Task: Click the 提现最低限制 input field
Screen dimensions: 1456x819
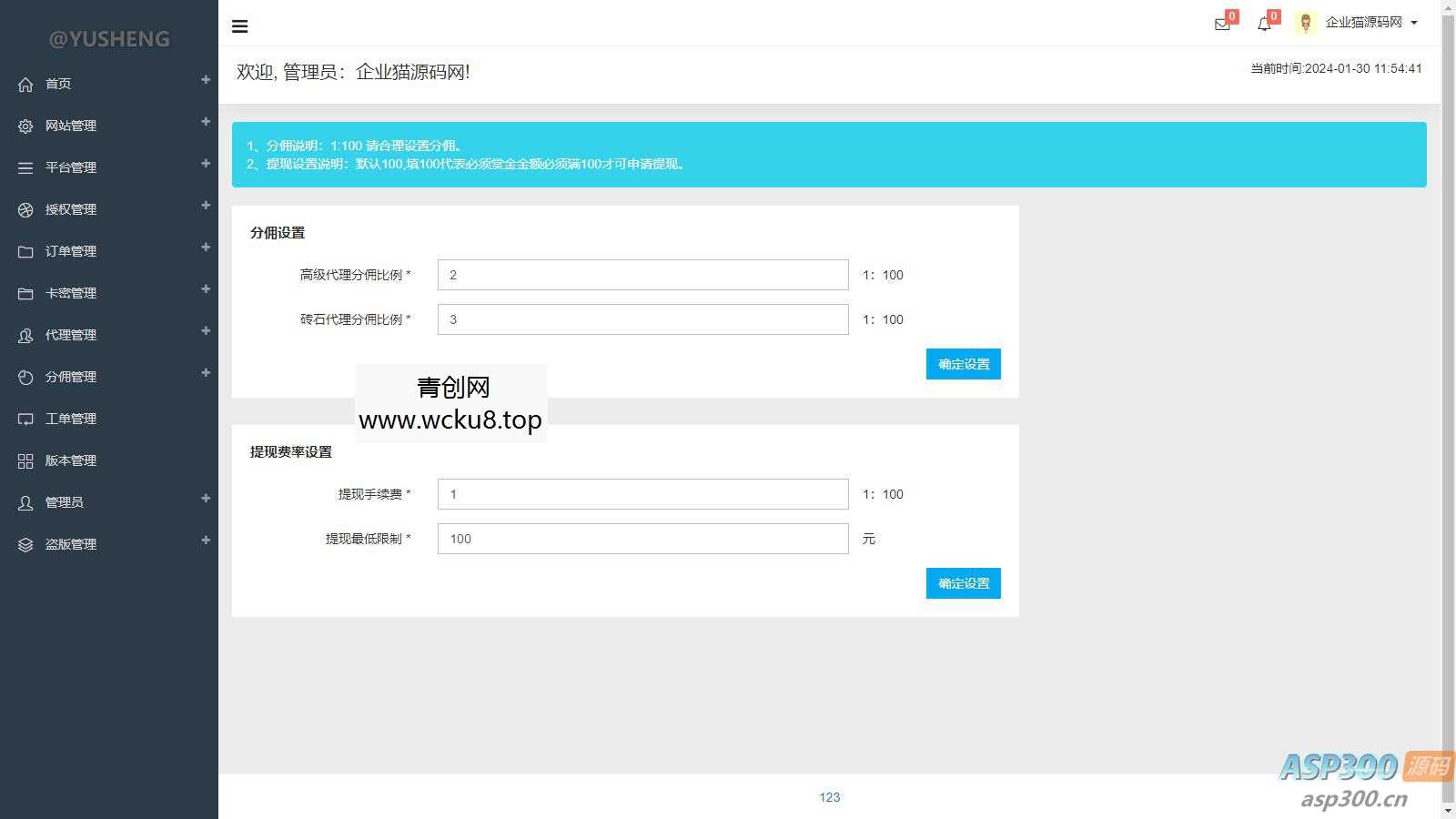Action: coord(642,539)
